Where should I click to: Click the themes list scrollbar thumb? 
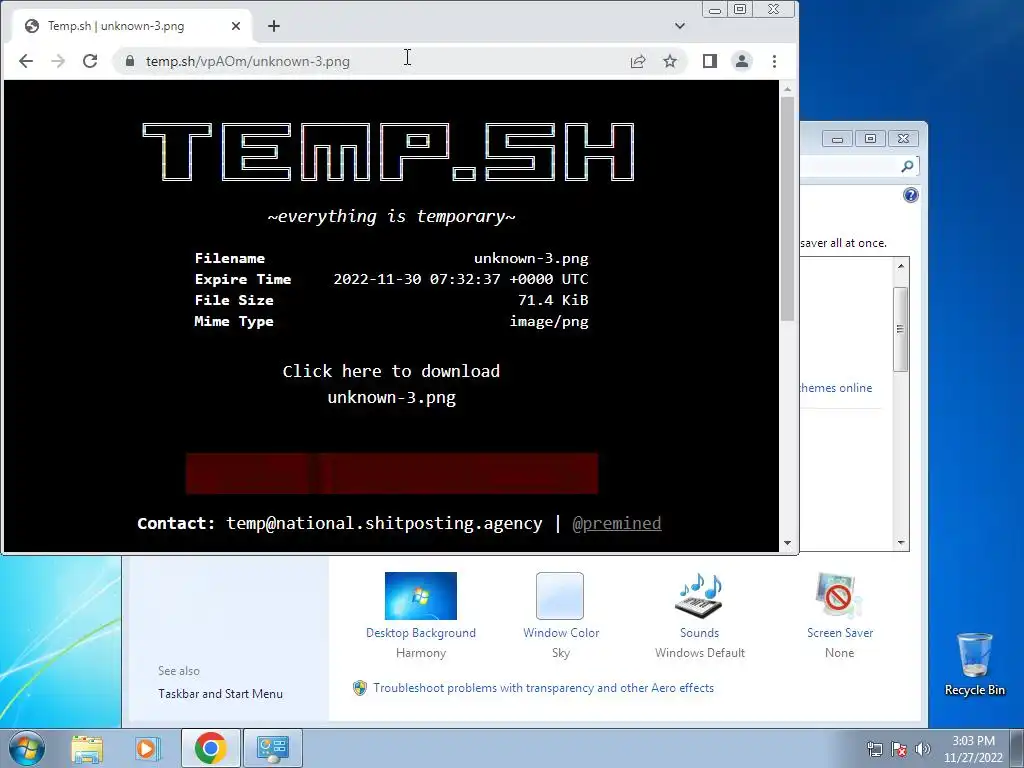(x=901, y=329)
